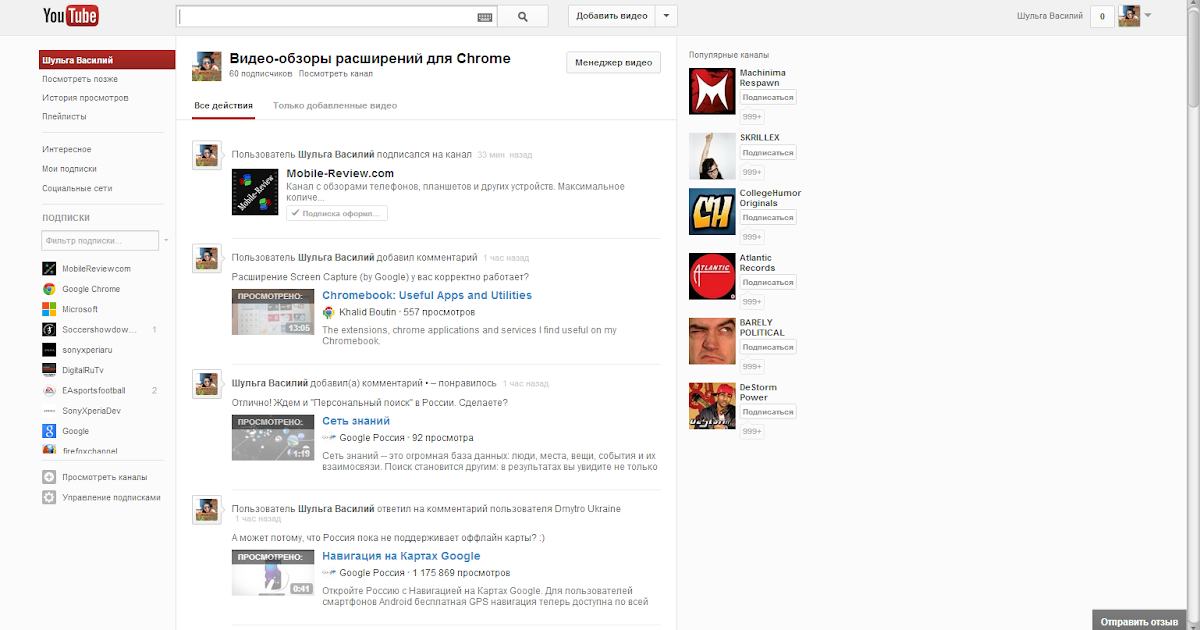Open the account avatar in header
Screen dimensions: 1200x630
coord(1129,16)
